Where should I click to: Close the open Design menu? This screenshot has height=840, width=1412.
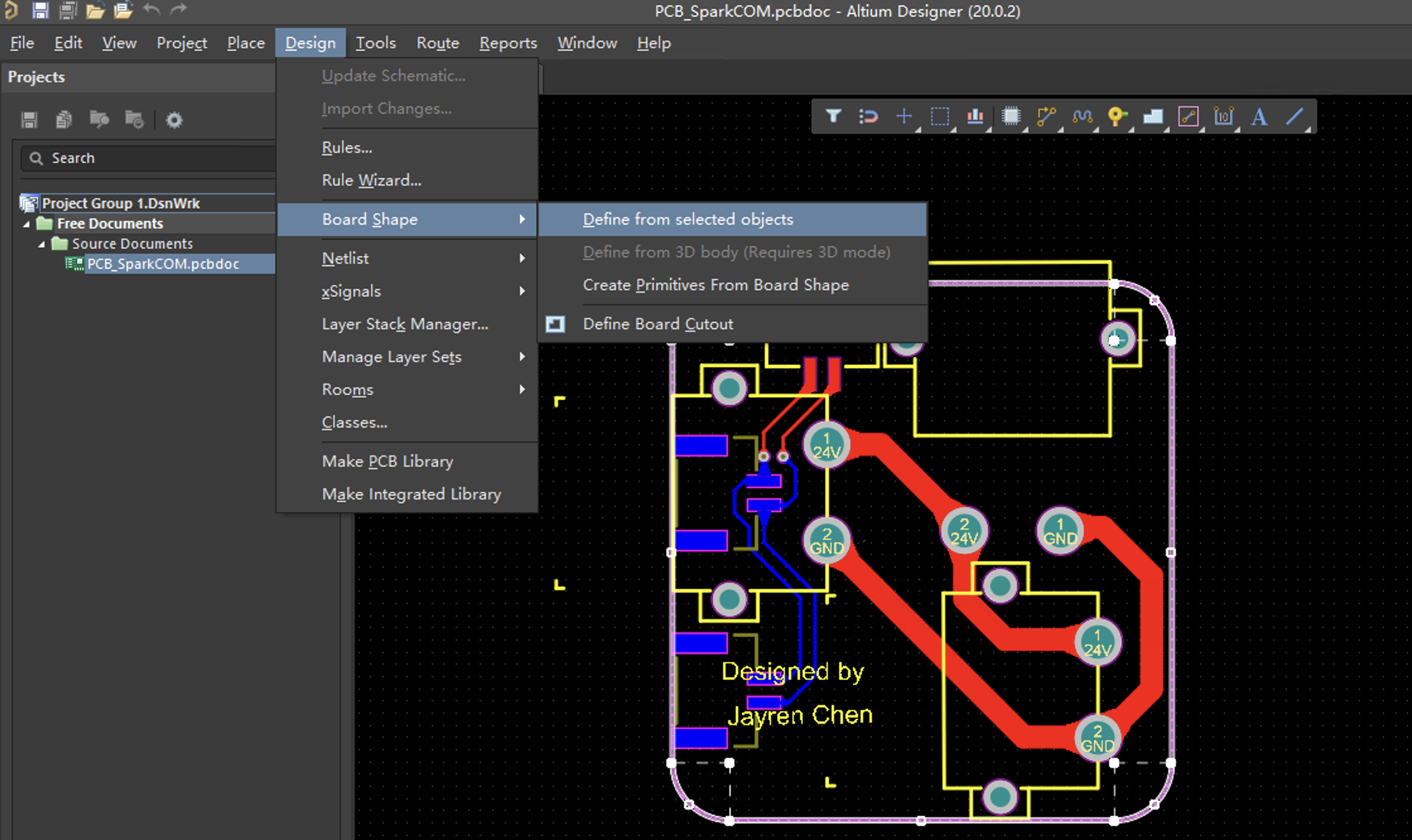tap(310, 43)
